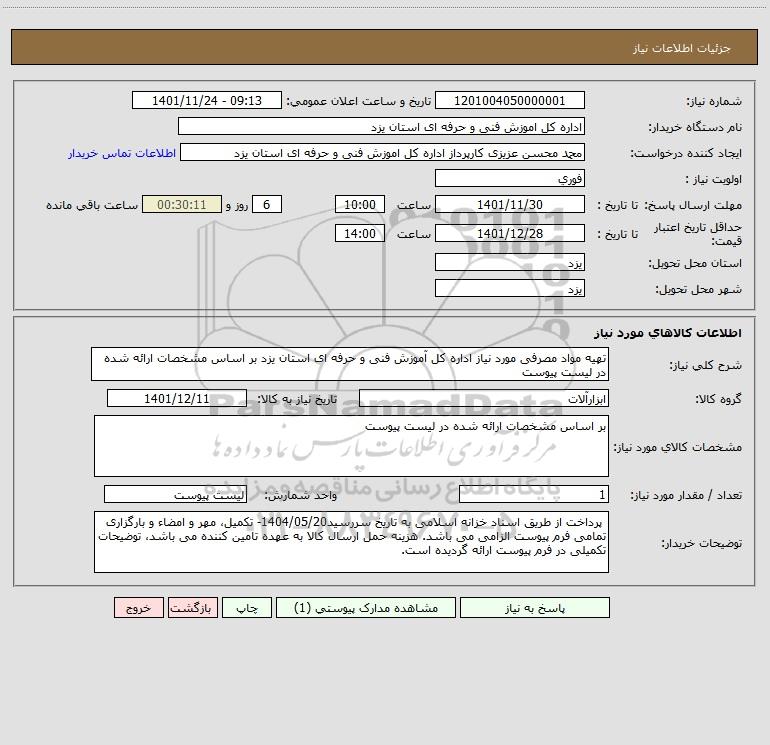Open مشاهده مدارک پیوستی (1) button

[x=366, y=607]
